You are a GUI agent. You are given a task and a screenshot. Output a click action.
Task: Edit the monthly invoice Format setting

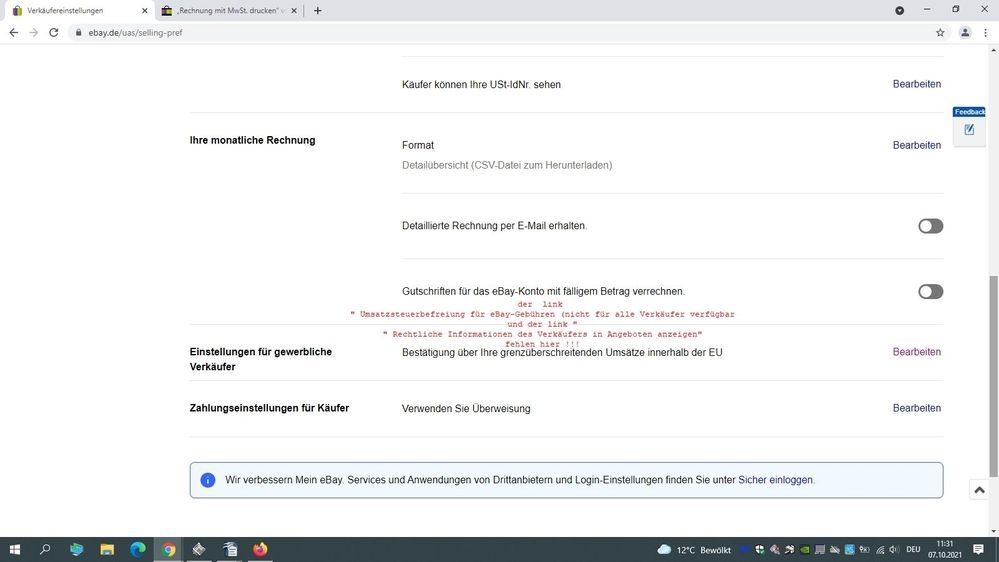(916, 145)
